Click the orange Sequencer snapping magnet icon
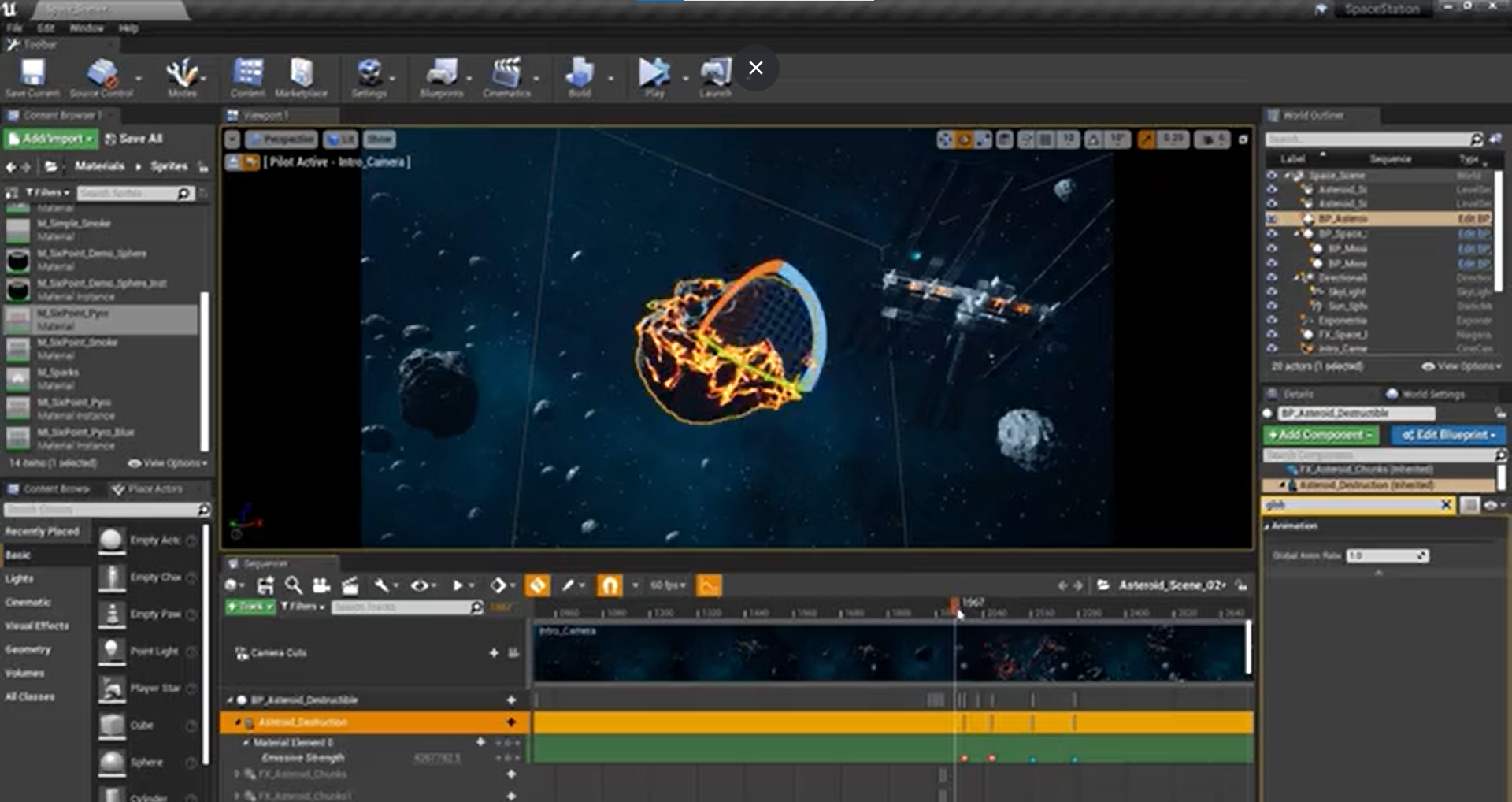The height and width of the screenshot is (802, 1512). tap(610, 585)
